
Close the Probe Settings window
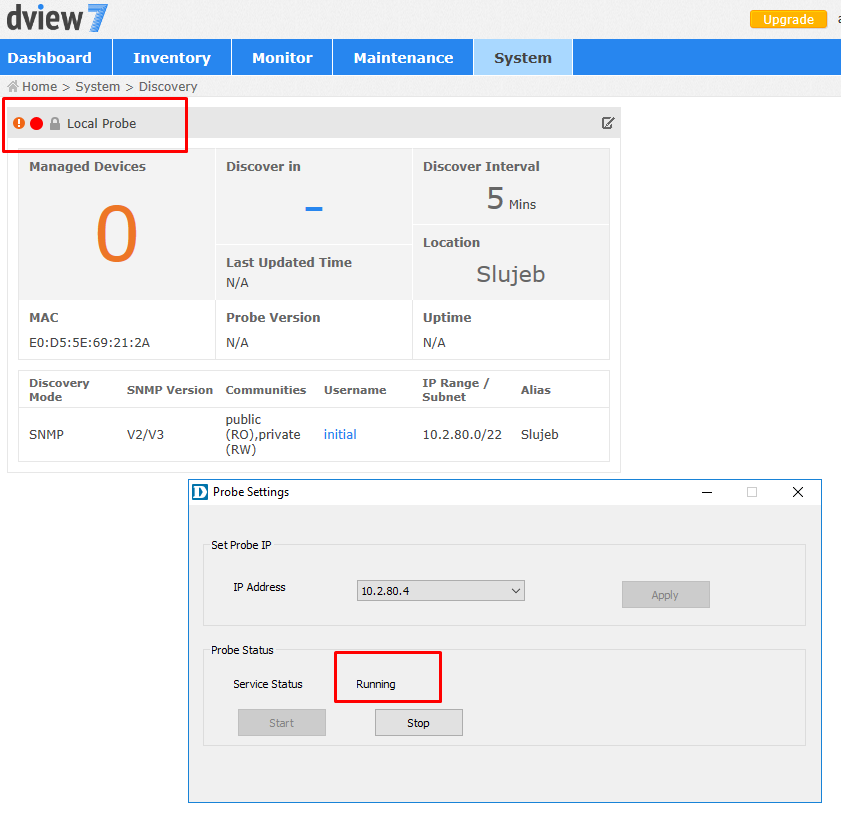click(x=797, y=492)
